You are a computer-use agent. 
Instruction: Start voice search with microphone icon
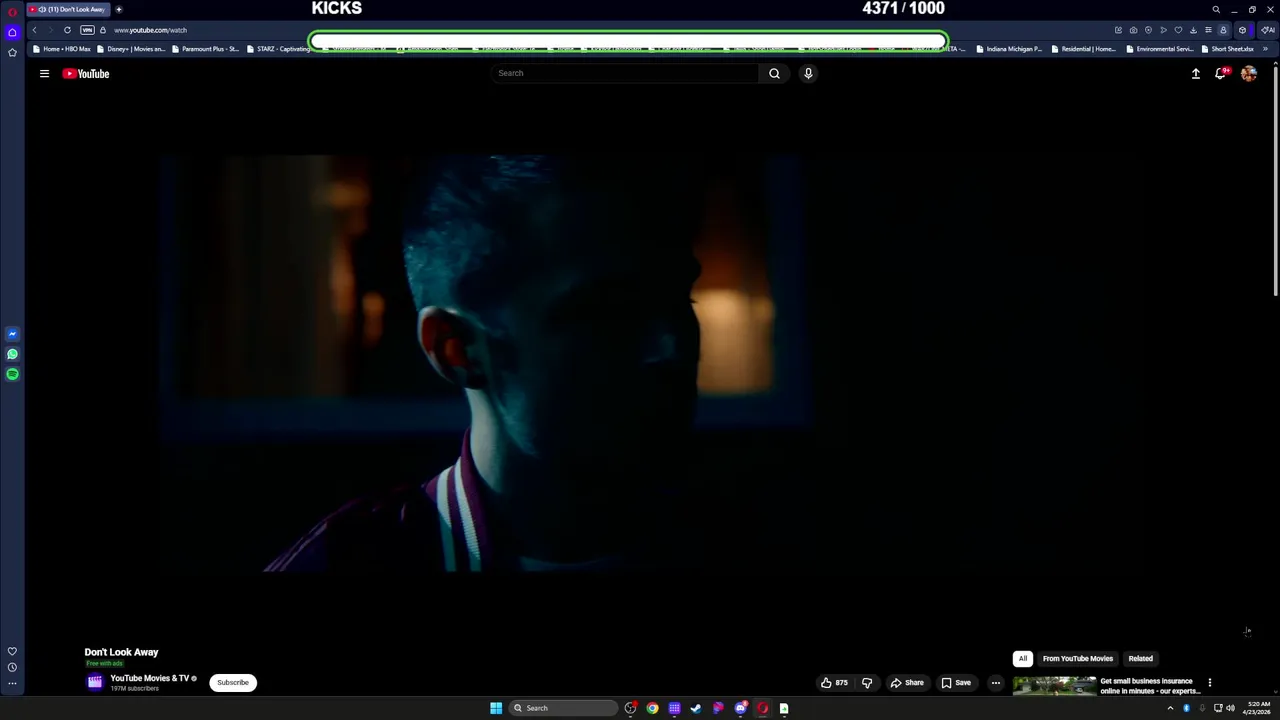pyautogui.click(x=808, y=73)
